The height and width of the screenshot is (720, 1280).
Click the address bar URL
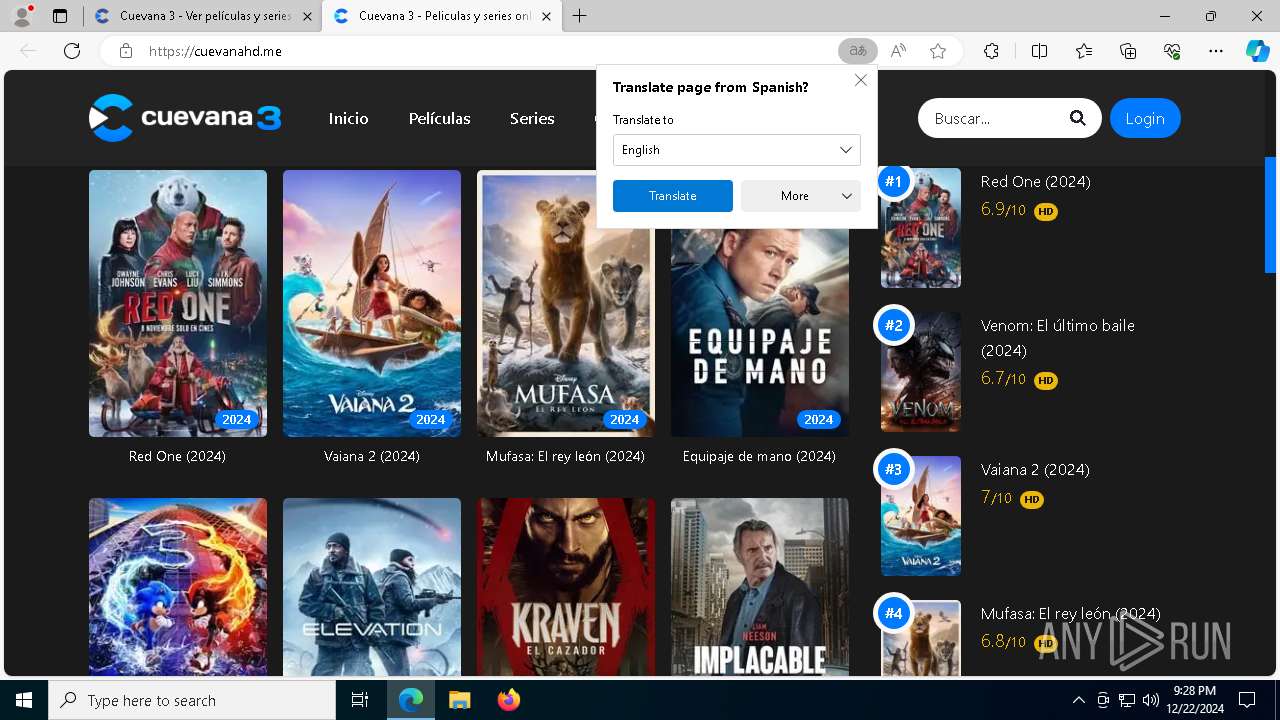(x=215, y=51)
